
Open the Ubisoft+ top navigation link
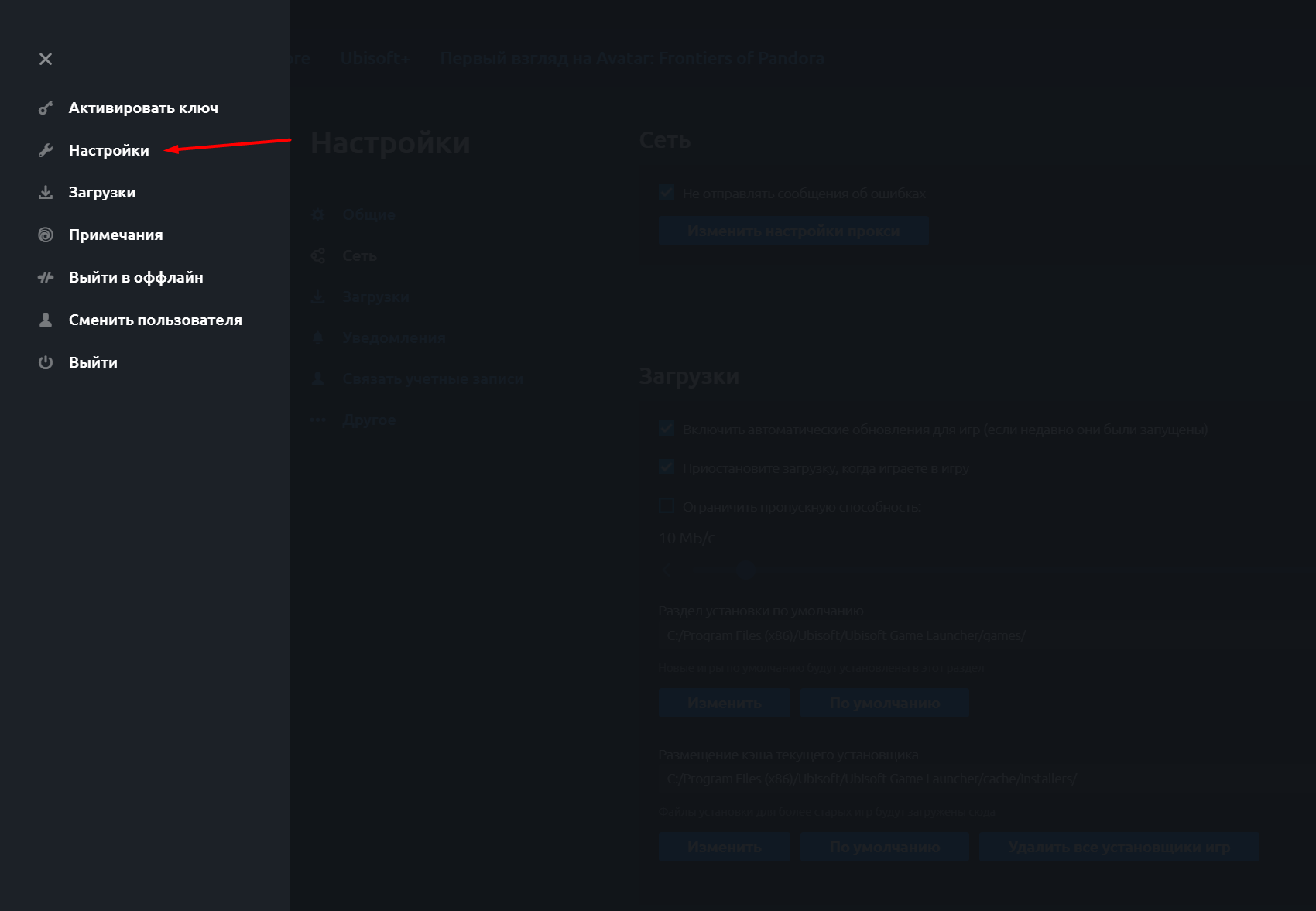pyautogui.click(x=375, y=58)
